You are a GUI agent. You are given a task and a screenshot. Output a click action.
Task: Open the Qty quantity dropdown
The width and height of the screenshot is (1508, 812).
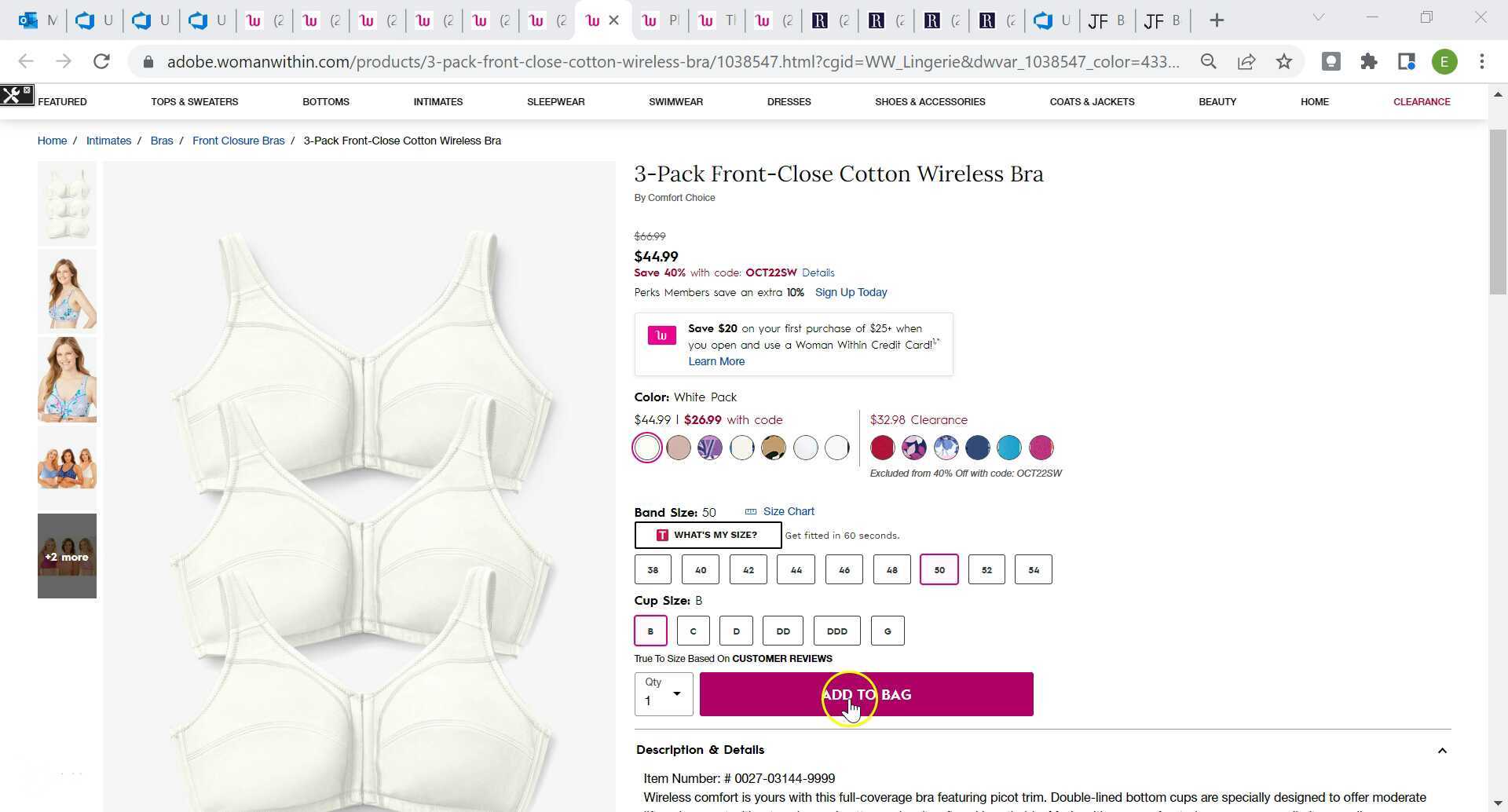pos(664,694)
